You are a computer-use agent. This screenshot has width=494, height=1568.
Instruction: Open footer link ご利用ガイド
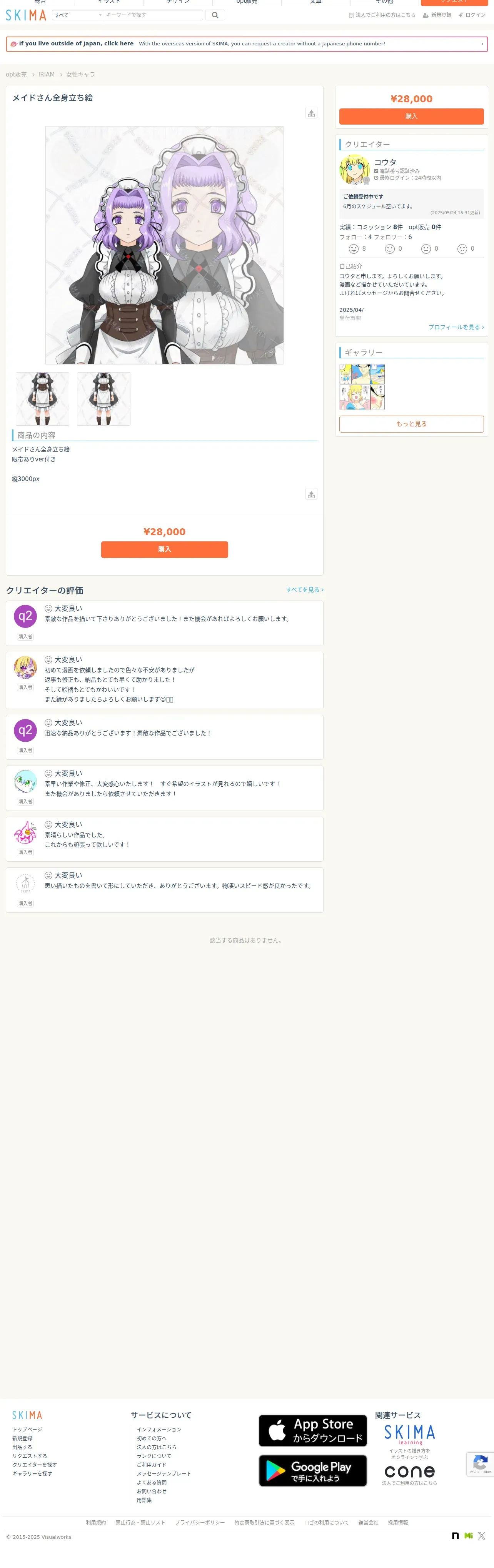[x=152, y=1465]
